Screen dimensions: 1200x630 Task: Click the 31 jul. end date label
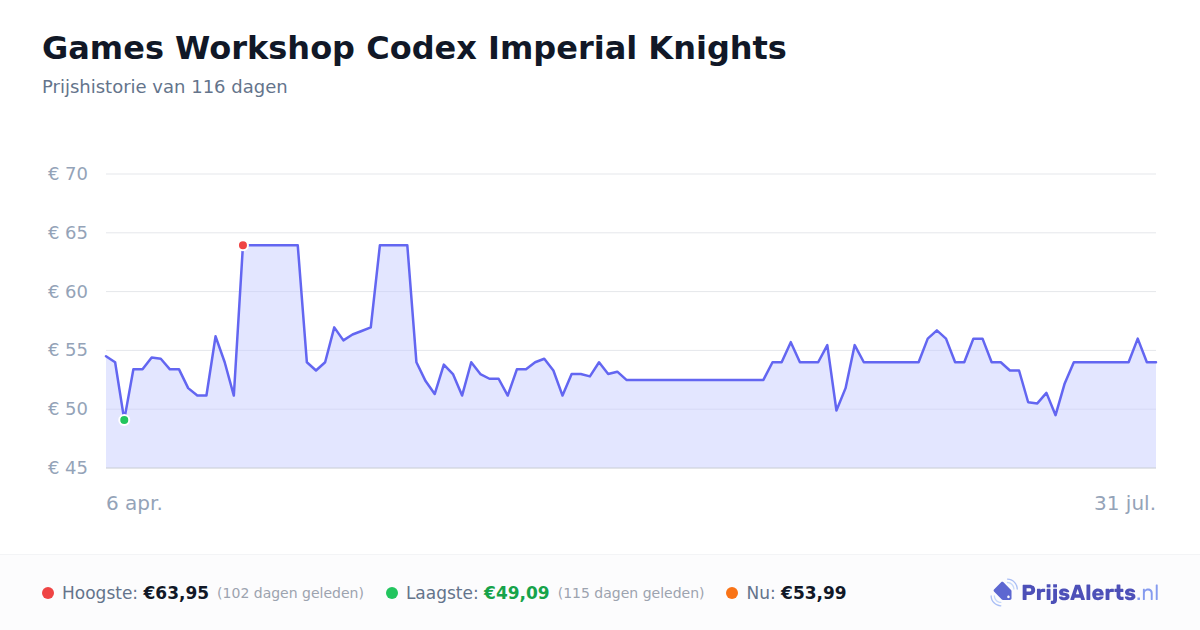click(1125, 503)
